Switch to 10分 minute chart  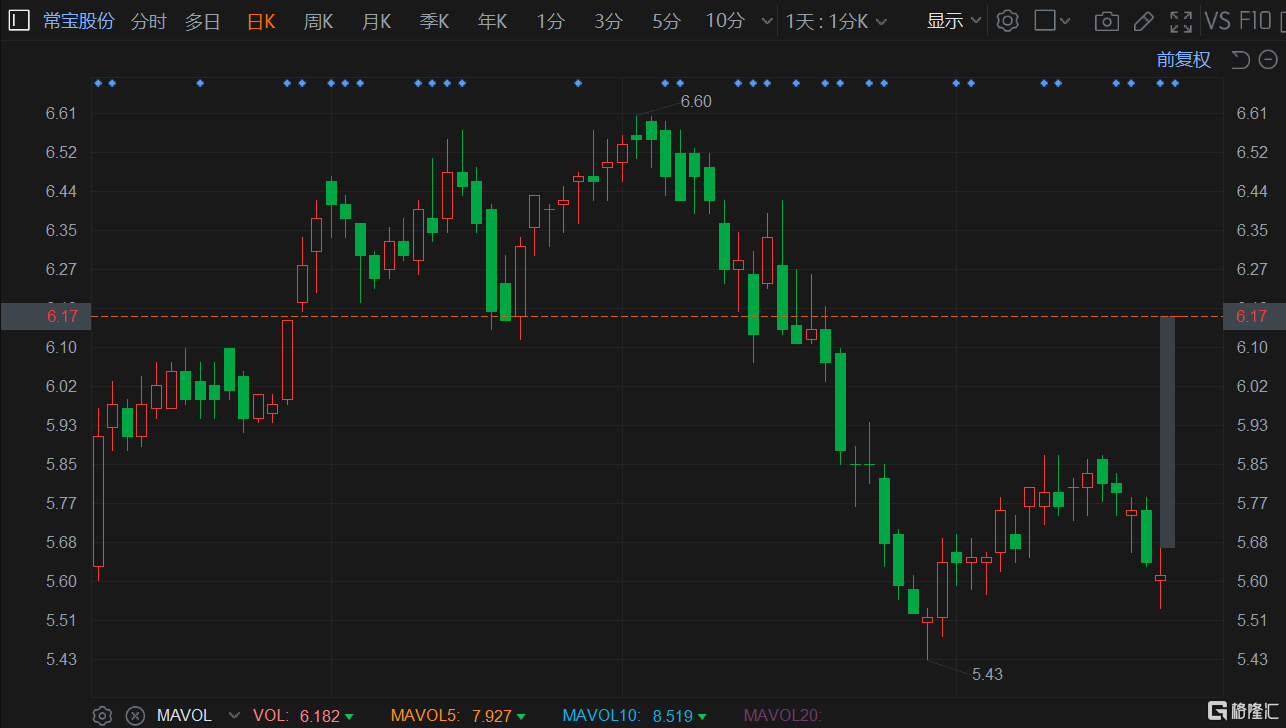725,21
